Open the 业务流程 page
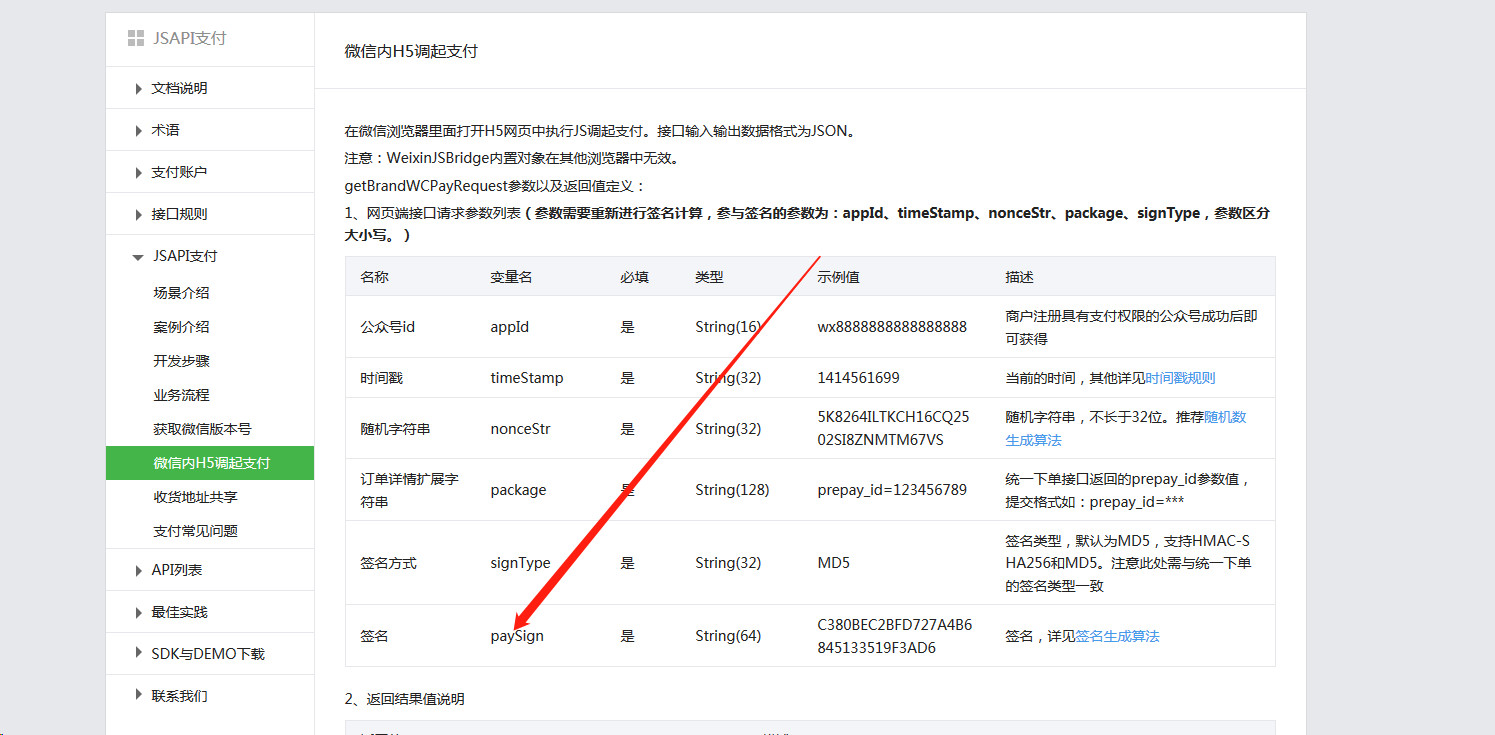The height and width of the screenshot is (735, 1495). click(181, 395)
